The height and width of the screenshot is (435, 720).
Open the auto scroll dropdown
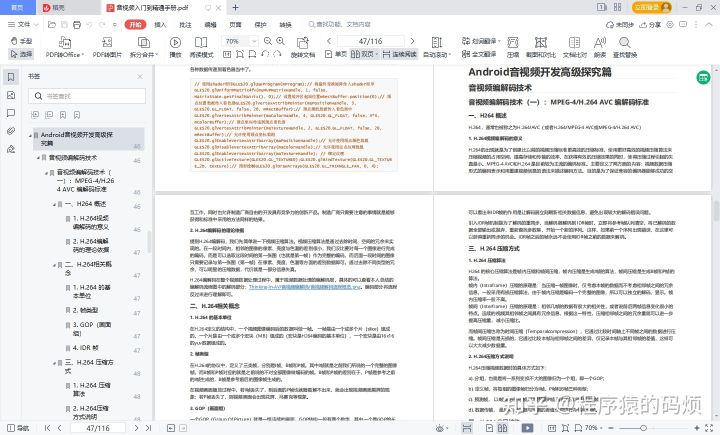[437, 47]
